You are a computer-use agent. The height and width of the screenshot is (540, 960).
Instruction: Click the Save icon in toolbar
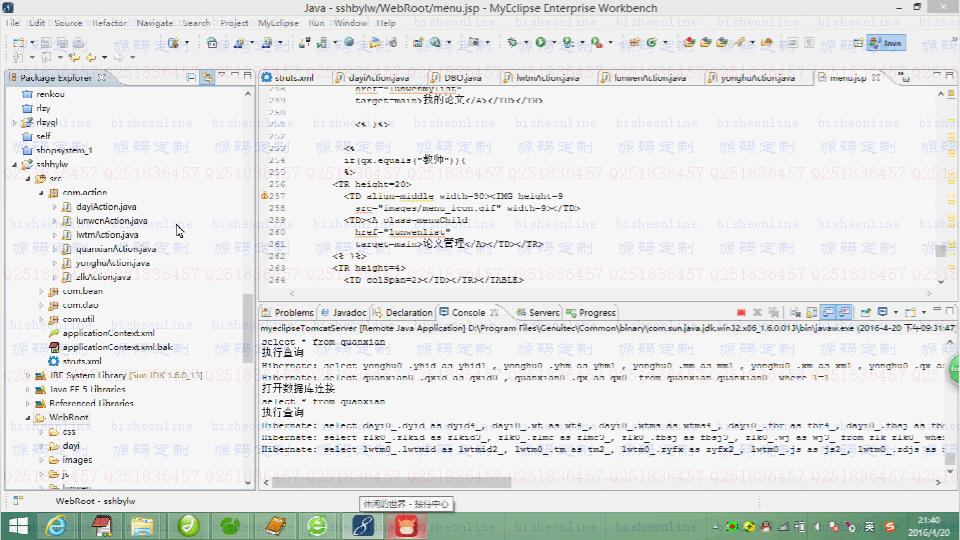click(46, 43)
